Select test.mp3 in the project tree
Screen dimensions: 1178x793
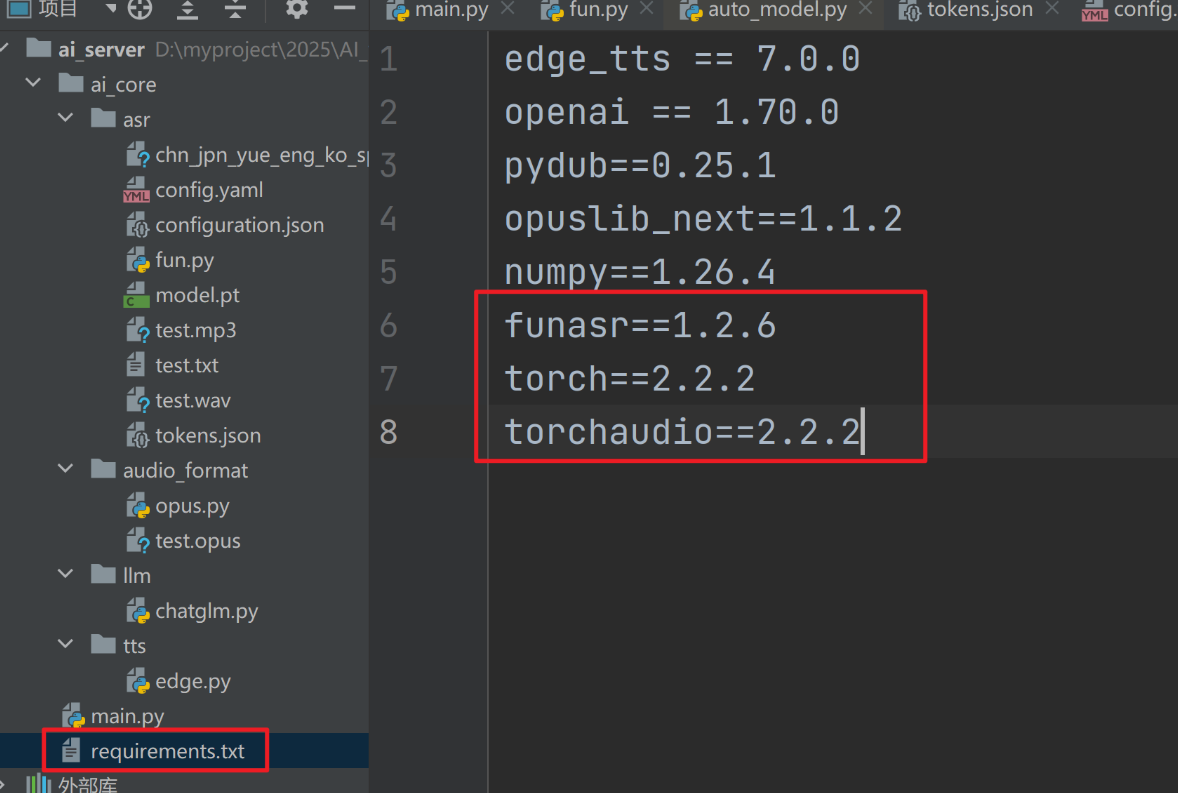click(195, 330)
